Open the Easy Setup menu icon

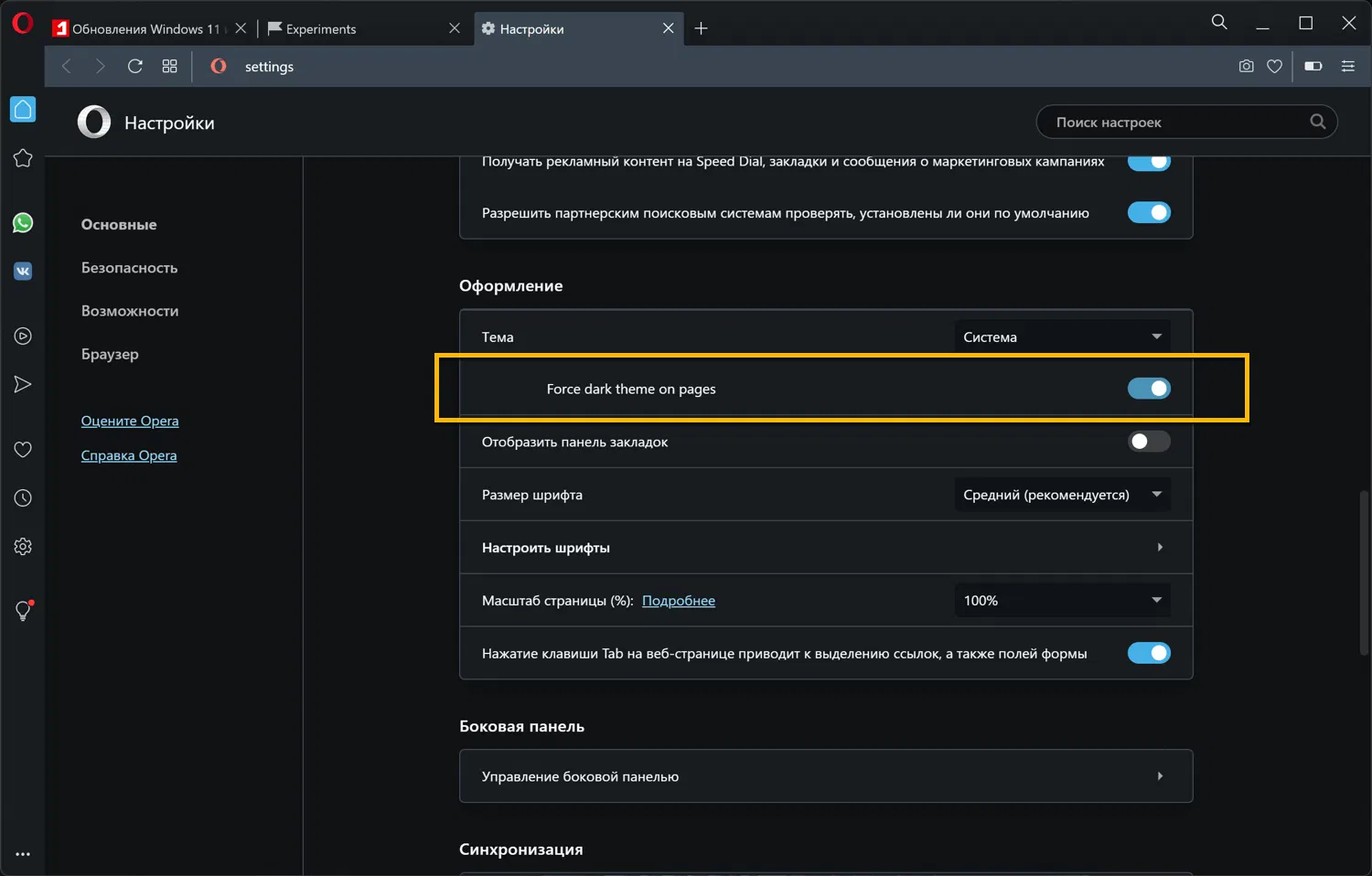(x=1347, y=67)
